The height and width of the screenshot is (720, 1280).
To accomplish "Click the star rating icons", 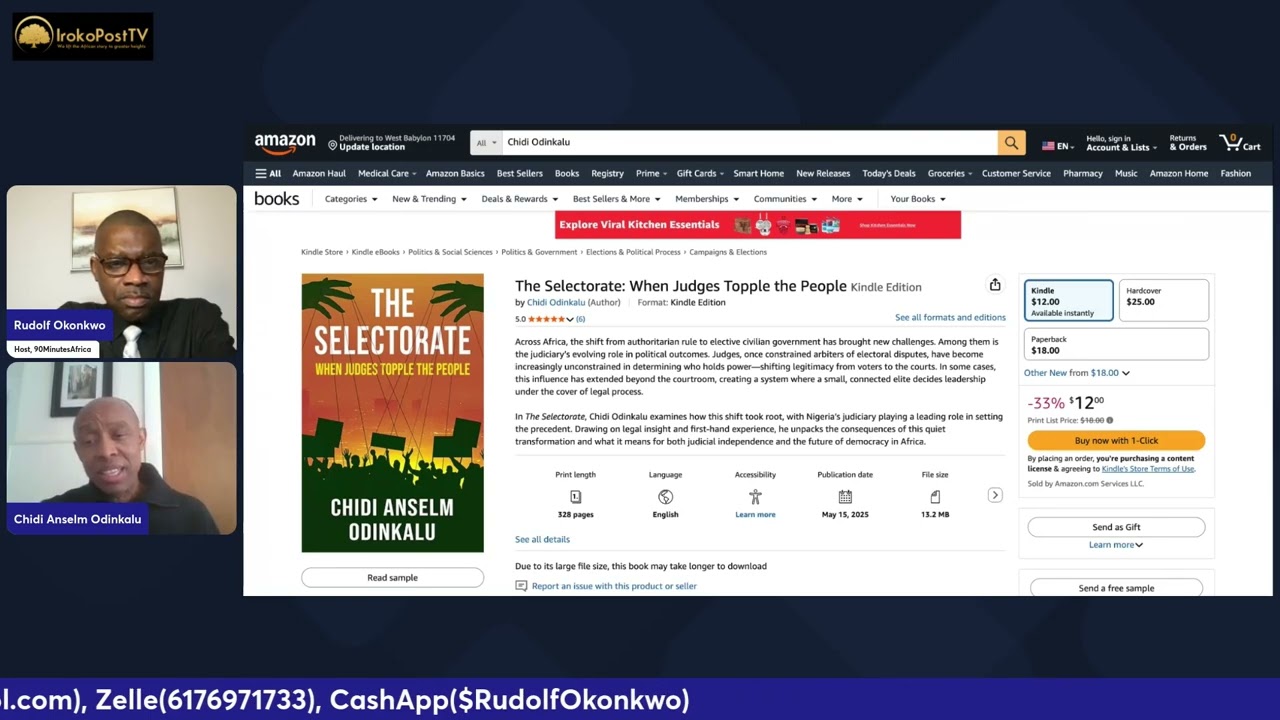I will tap(546, 319).
